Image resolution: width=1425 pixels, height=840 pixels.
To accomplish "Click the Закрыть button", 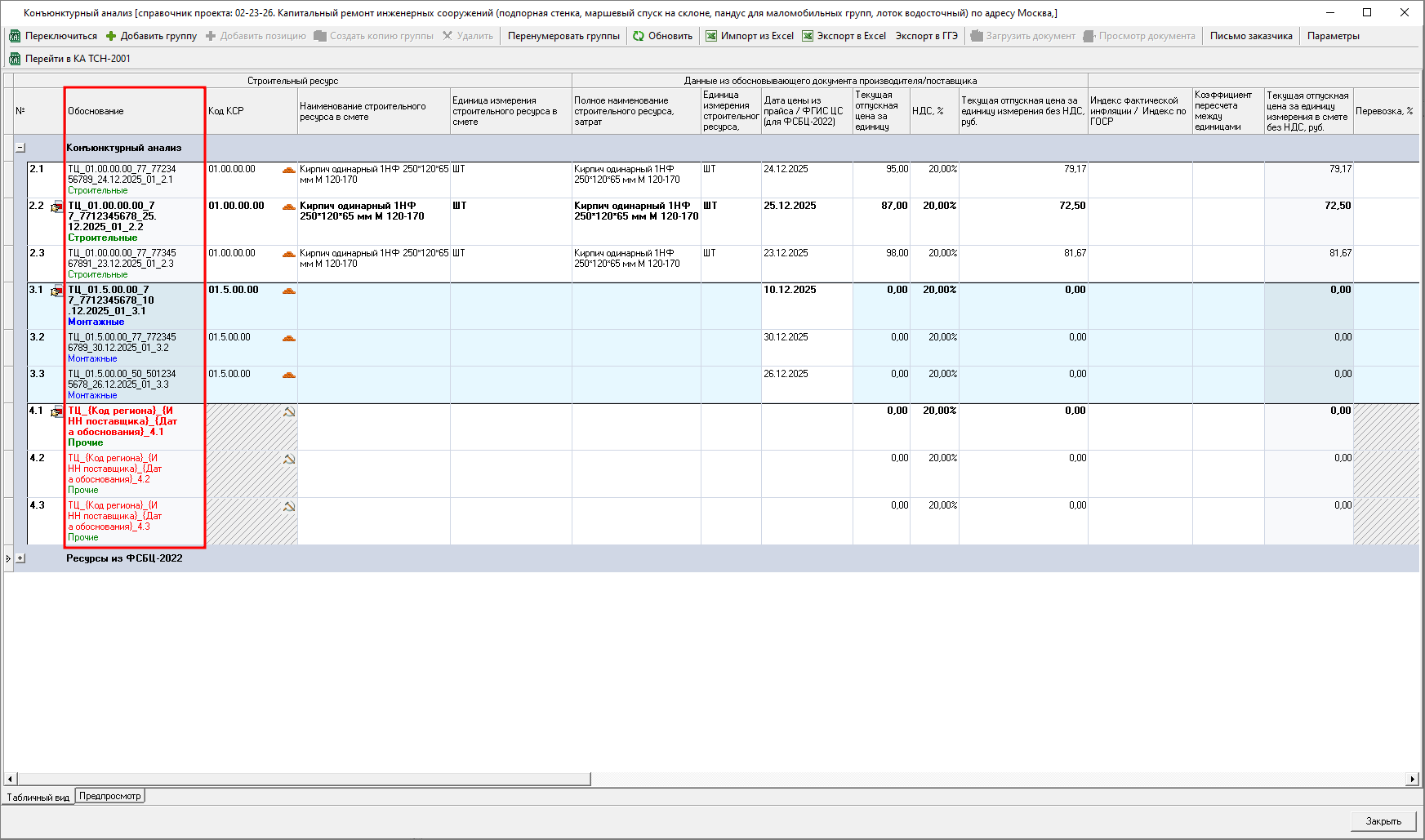I will pyautogui.click(x=1383, y=821).
